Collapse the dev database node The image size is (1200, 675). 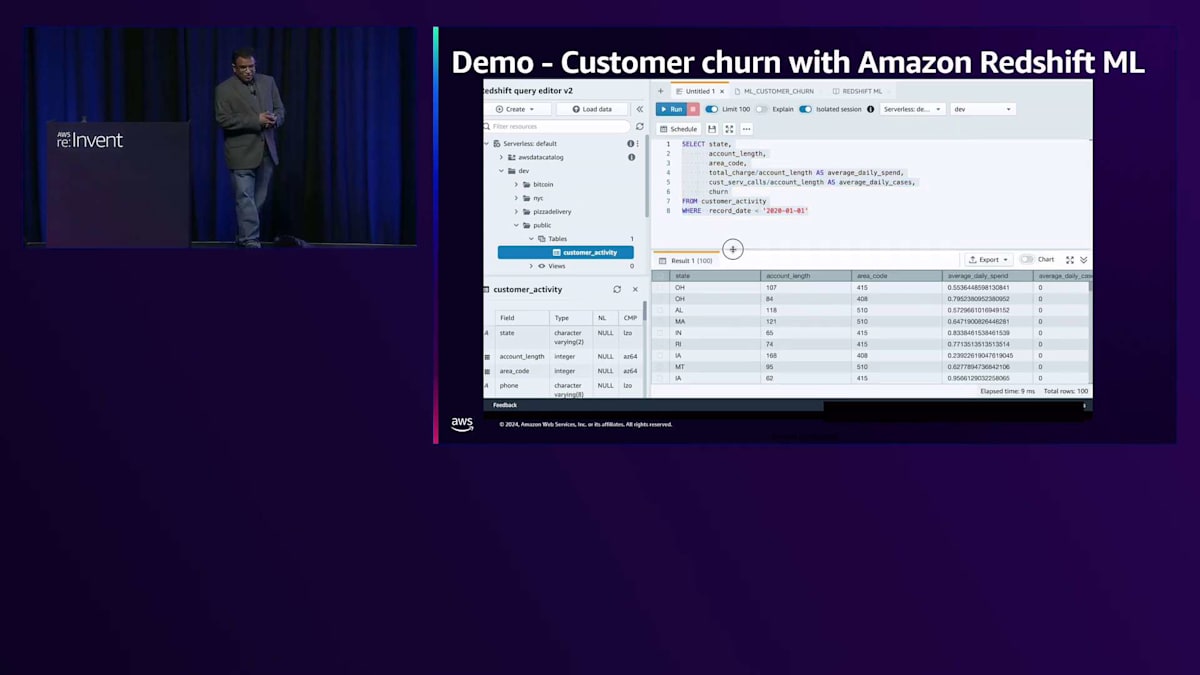(x=501, y=171)
